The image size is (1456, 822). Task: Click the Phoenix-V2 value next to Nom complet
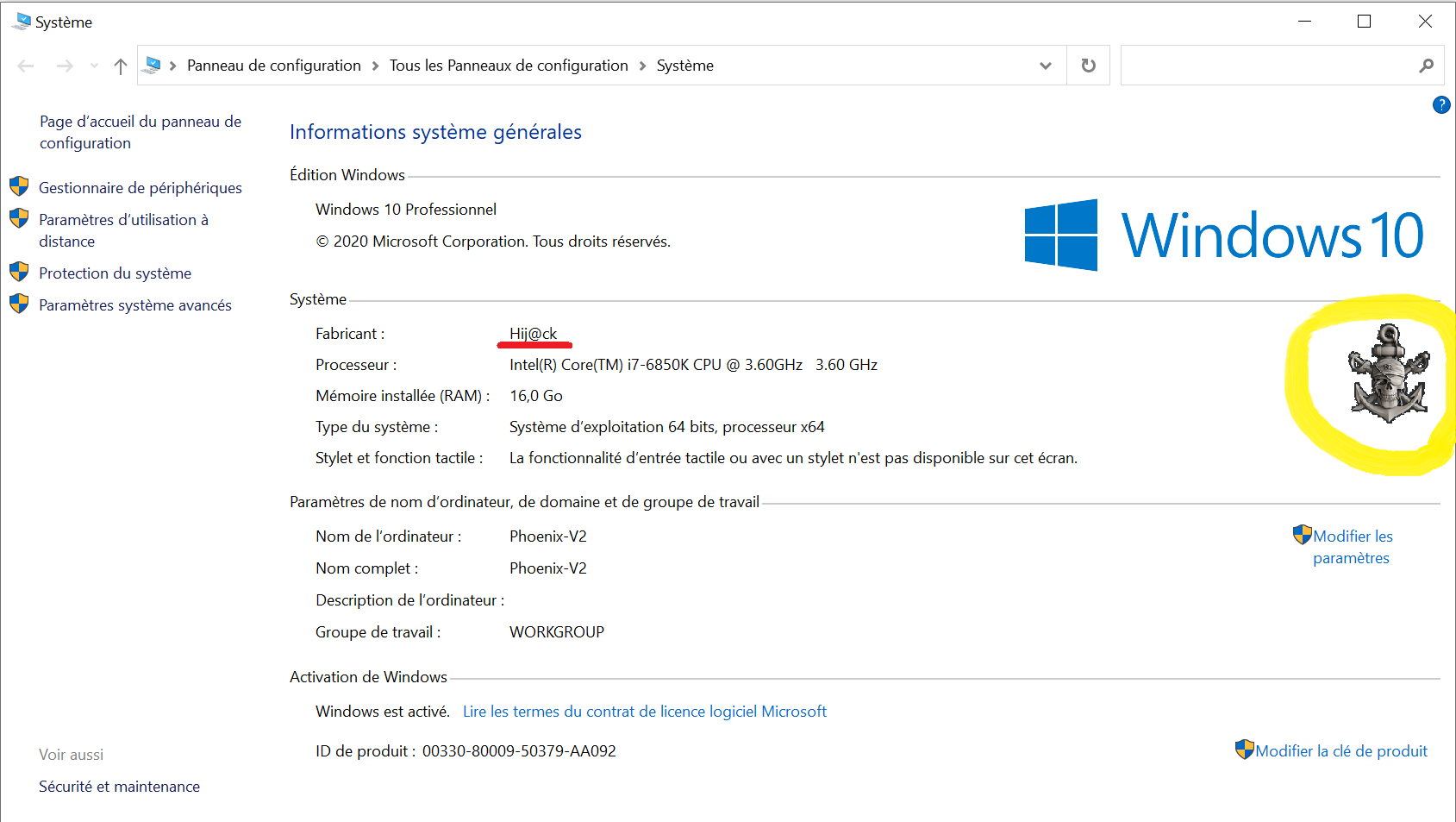pos(548,568)
